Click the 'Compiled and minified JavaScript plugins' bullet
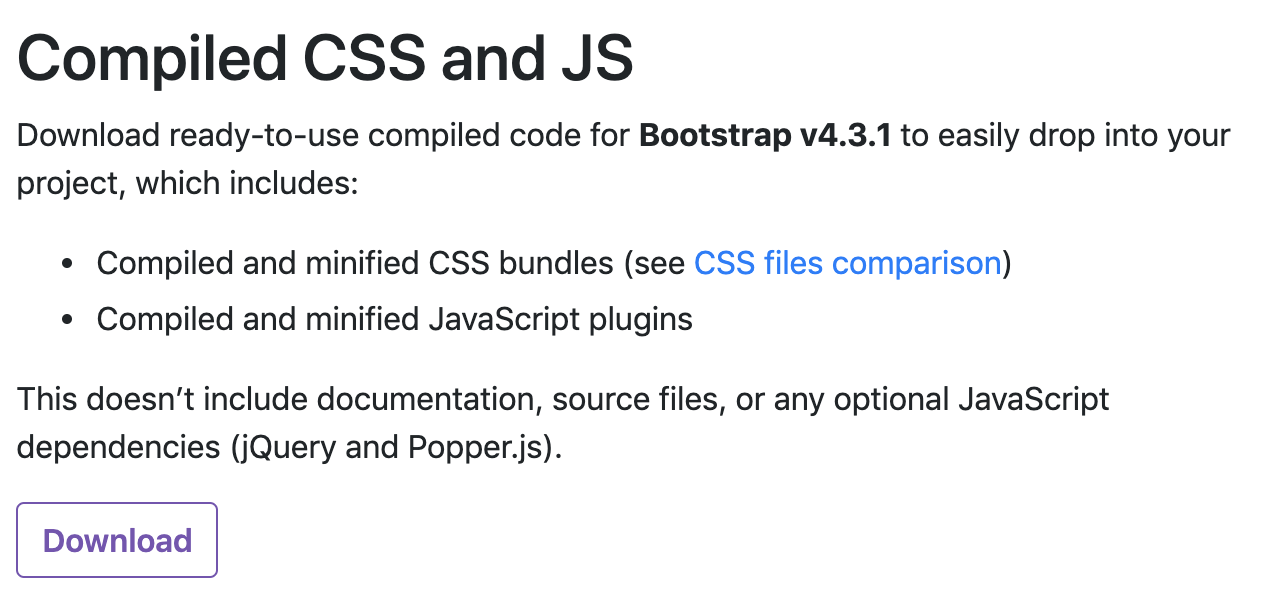The width and height of the screenshot is (1266, 608). [x=395, y=320]
